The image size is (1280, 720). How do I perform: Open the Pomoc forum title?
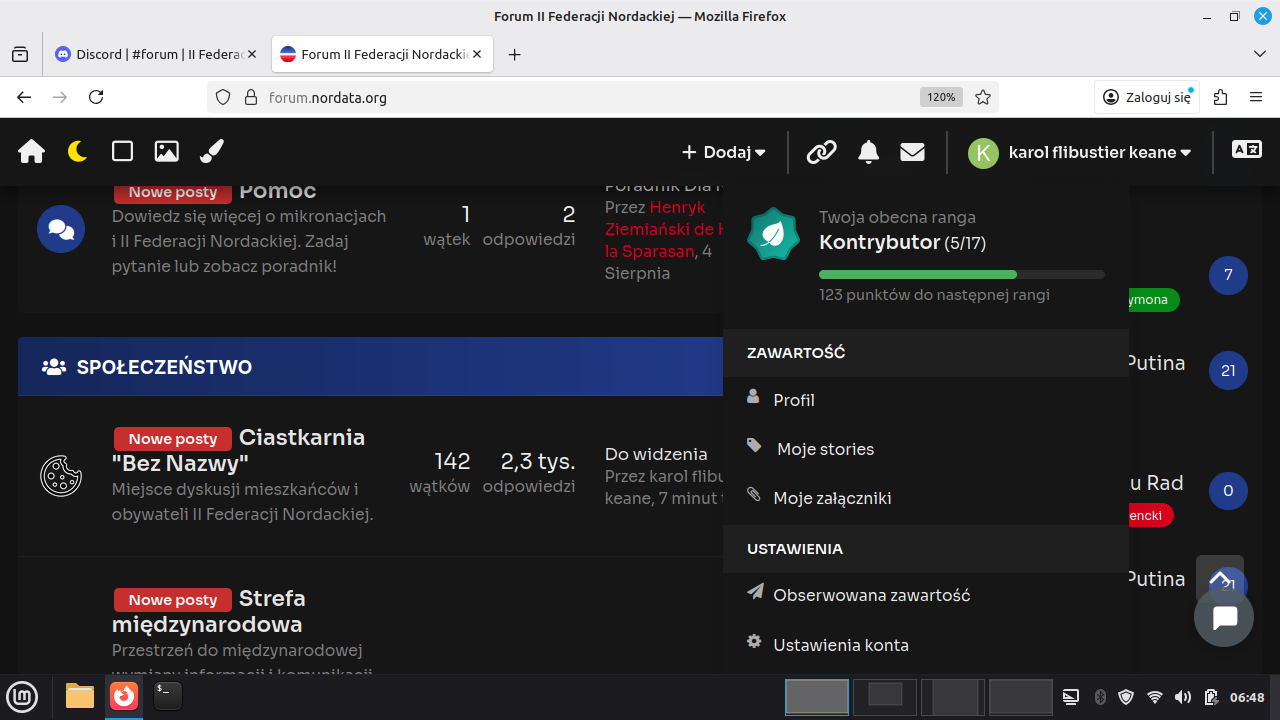click(x=278, y=191)
